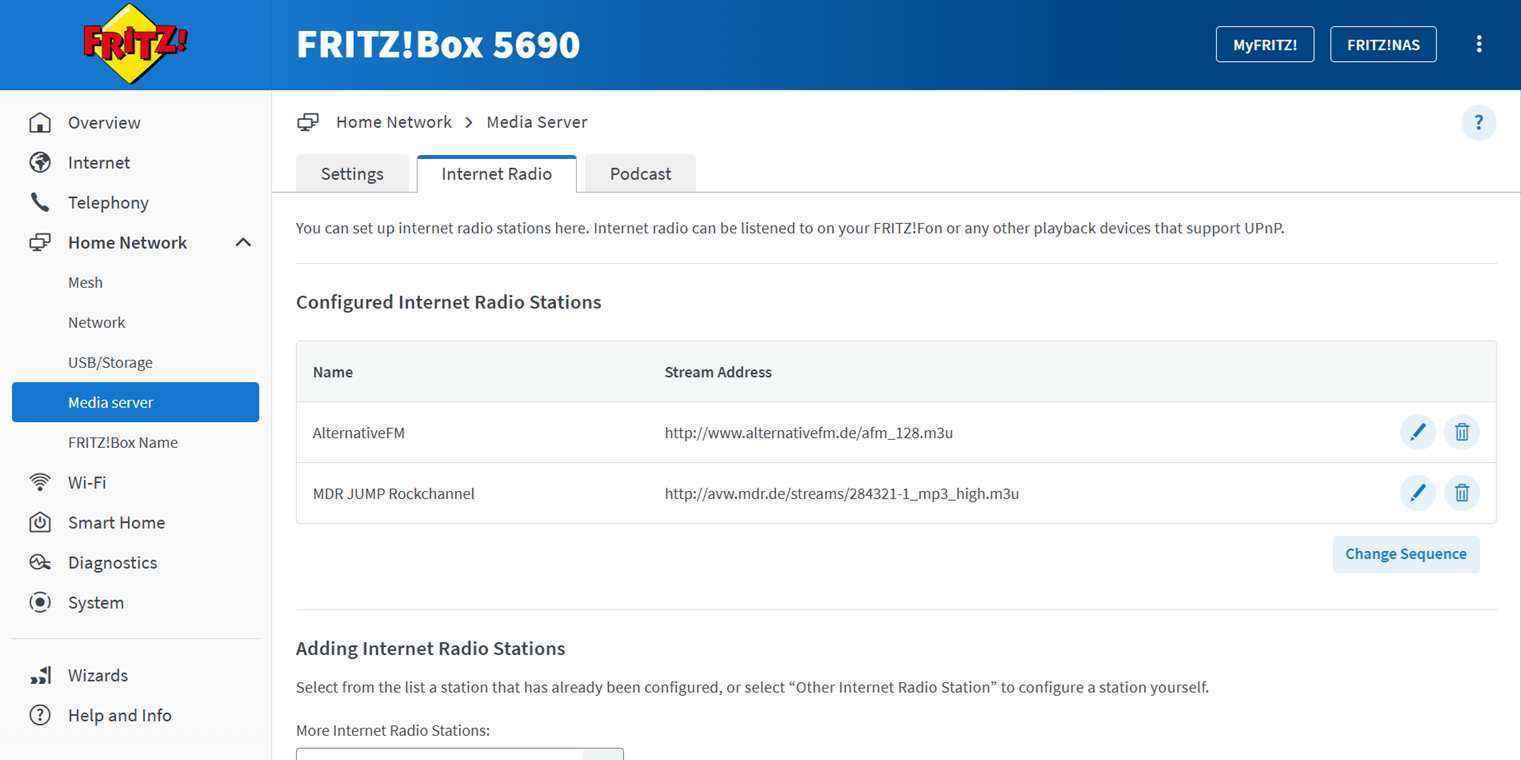Open Overview from the house icon
The image size is (1521, 760).
pyautogui.click(x=40, y=123)
